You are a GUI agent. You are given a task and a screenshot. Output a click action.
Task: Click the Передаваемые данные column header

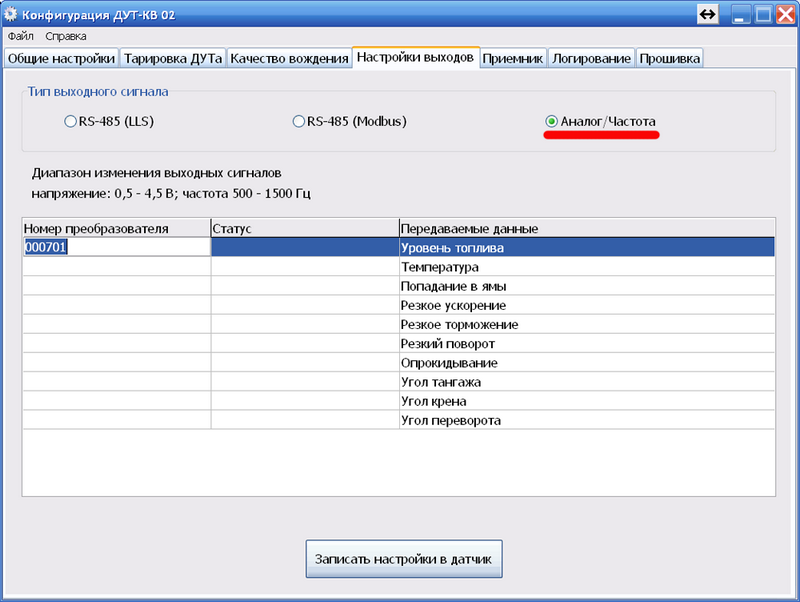coord(587,228)
